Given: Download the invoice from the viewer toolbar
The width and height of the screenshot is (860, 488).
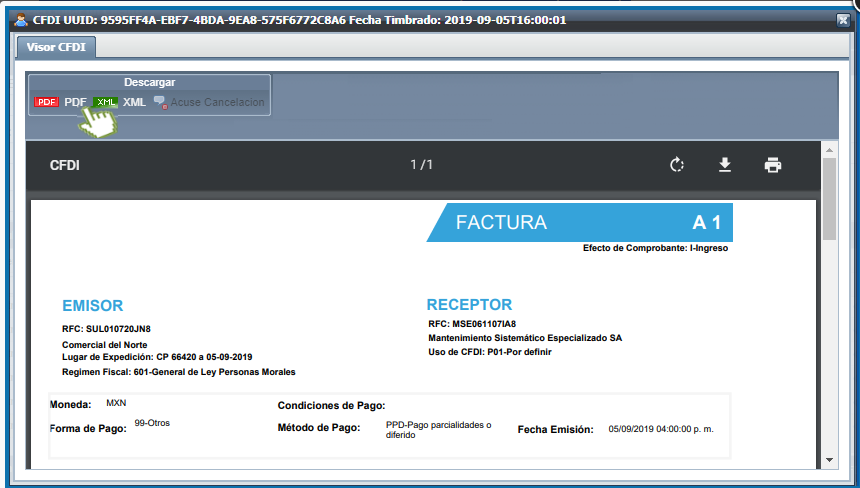Looking at the screenshot, I should pos(725,165).
